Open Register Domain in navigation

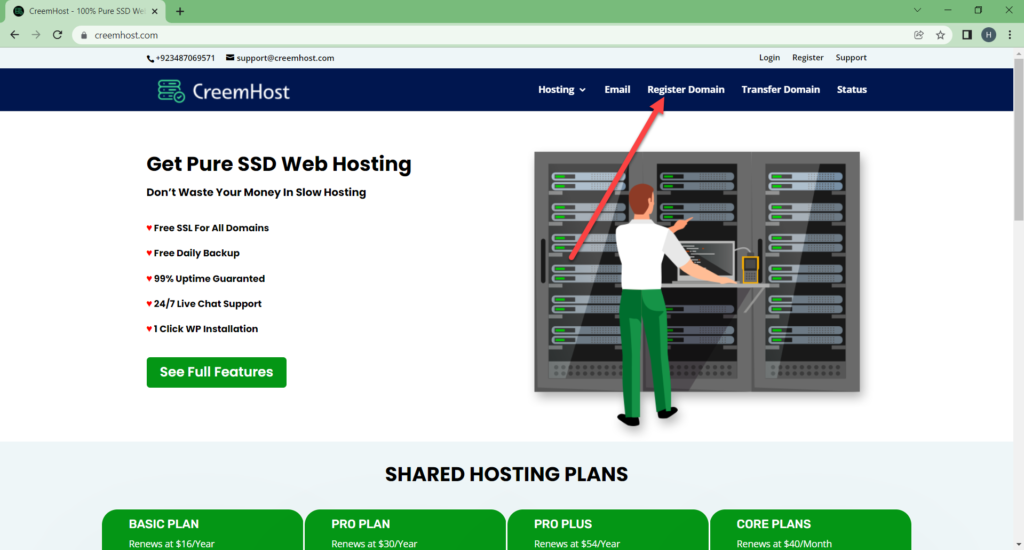(686, 89)
